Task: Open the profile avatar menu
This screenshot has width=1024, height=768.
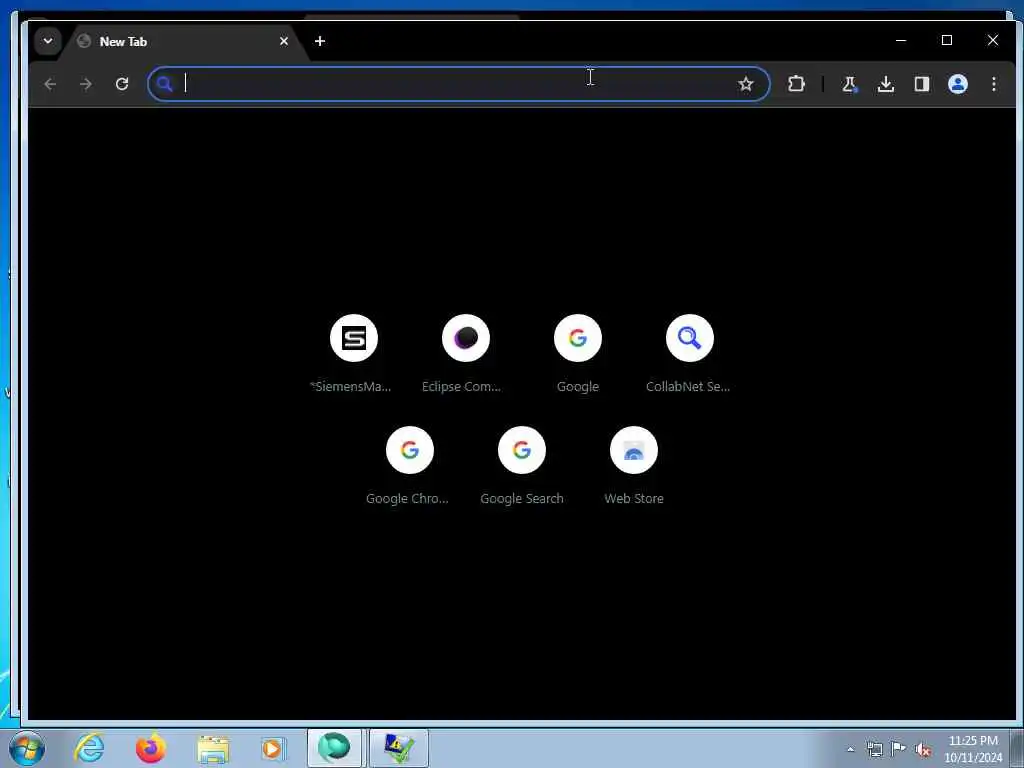Action: [958, 84]
